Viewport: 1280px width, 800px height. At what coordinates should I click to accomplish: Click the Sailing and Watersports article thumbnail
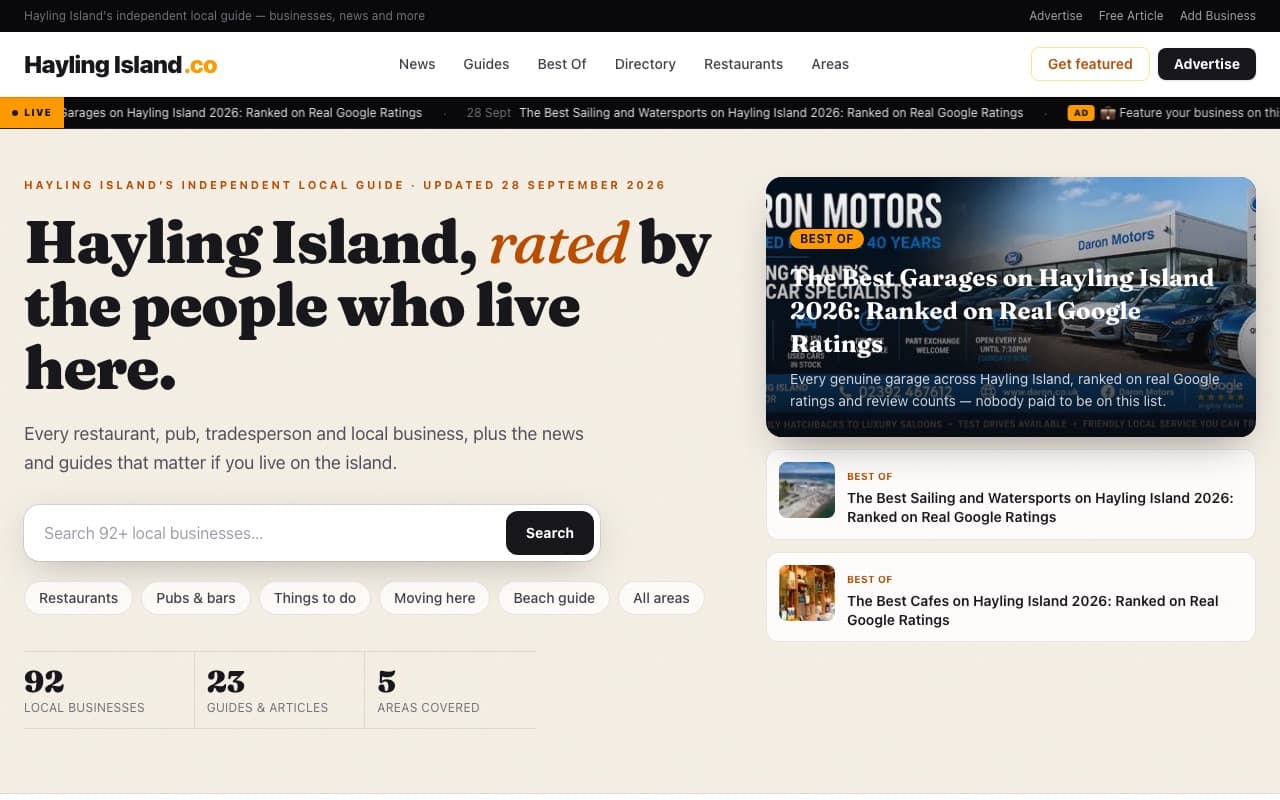(807, 490)
